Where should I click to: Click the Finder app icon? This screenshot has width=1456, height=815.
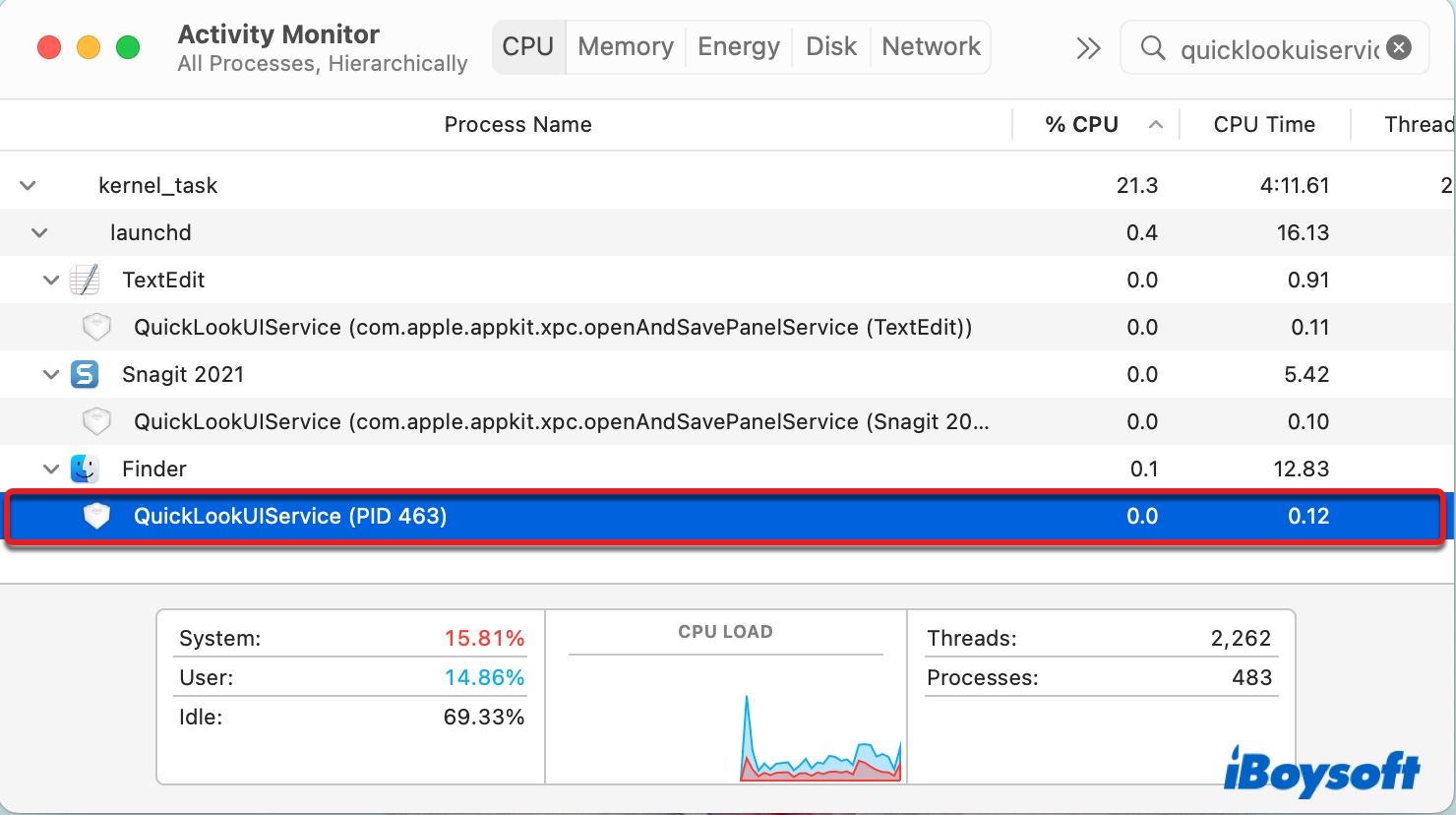[85, 469]
